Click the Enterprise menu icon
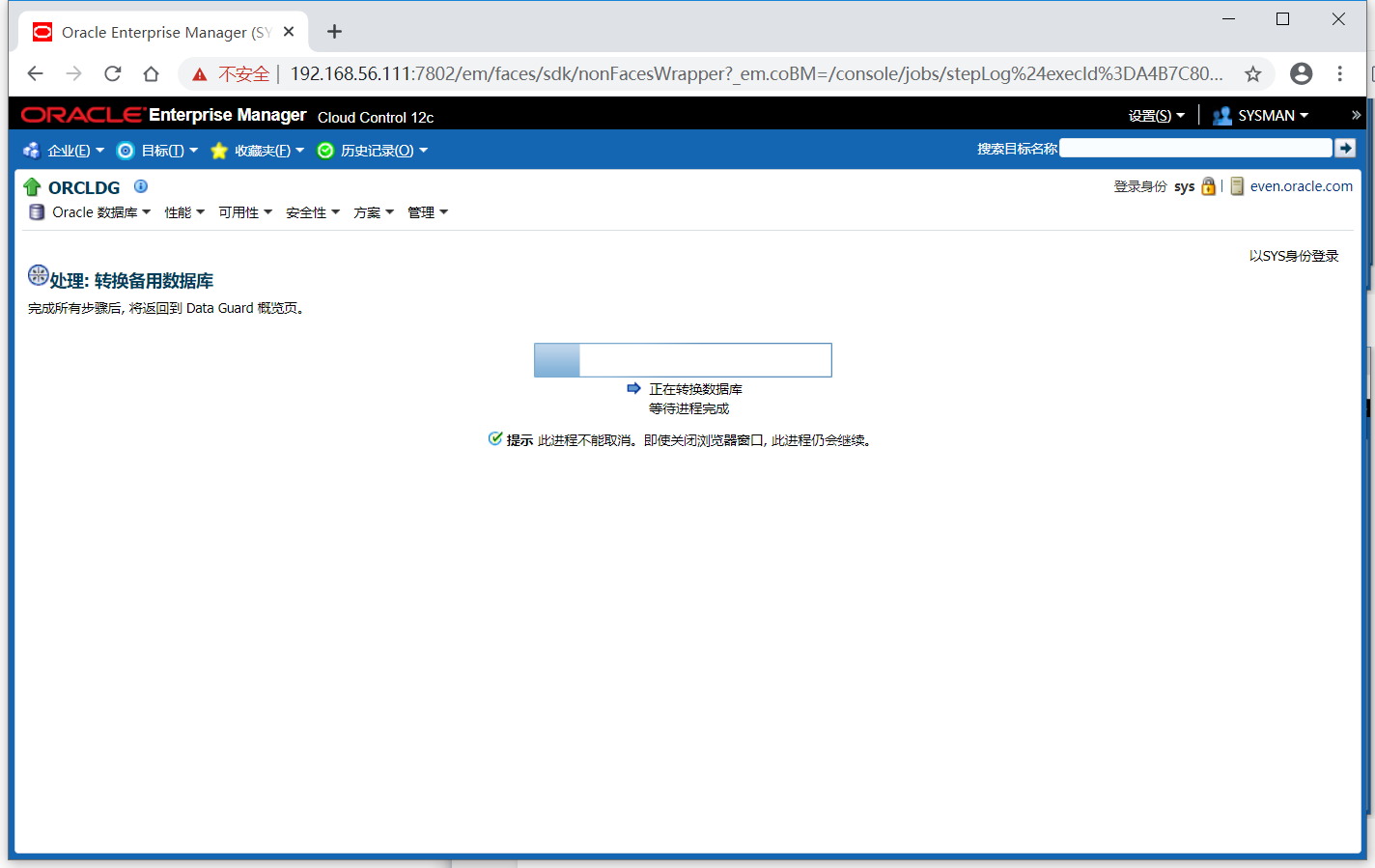 pos(32,151)
